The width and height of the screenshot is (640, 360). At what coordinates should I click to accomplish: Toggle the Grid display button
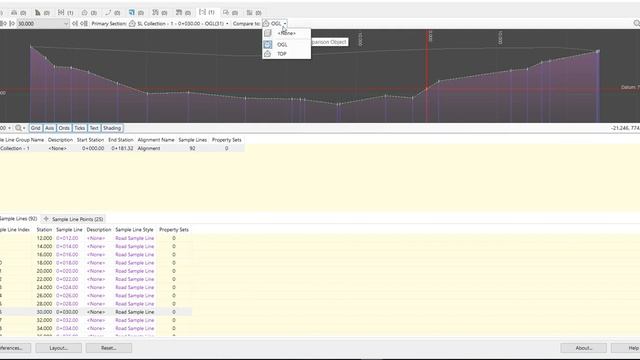36,128
